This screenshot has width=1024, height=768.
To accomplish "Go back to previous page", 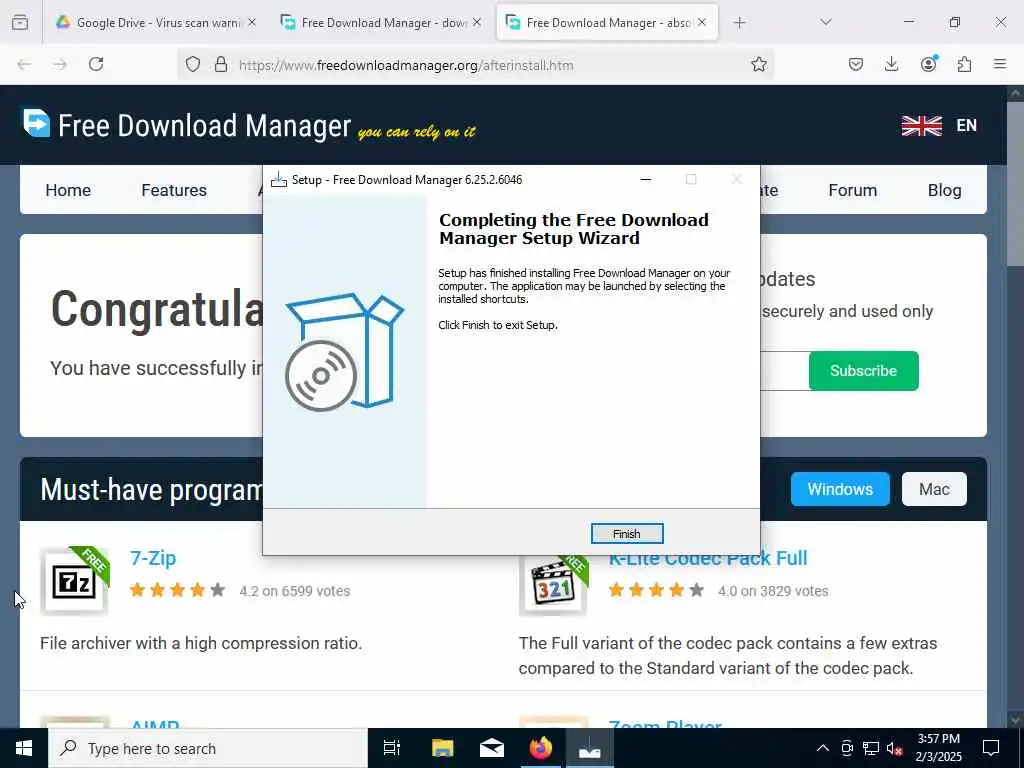I will 24,64.
